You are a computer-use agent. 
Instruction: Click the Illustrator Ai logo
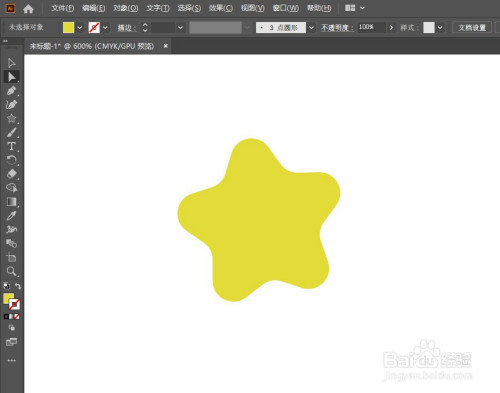10,8
